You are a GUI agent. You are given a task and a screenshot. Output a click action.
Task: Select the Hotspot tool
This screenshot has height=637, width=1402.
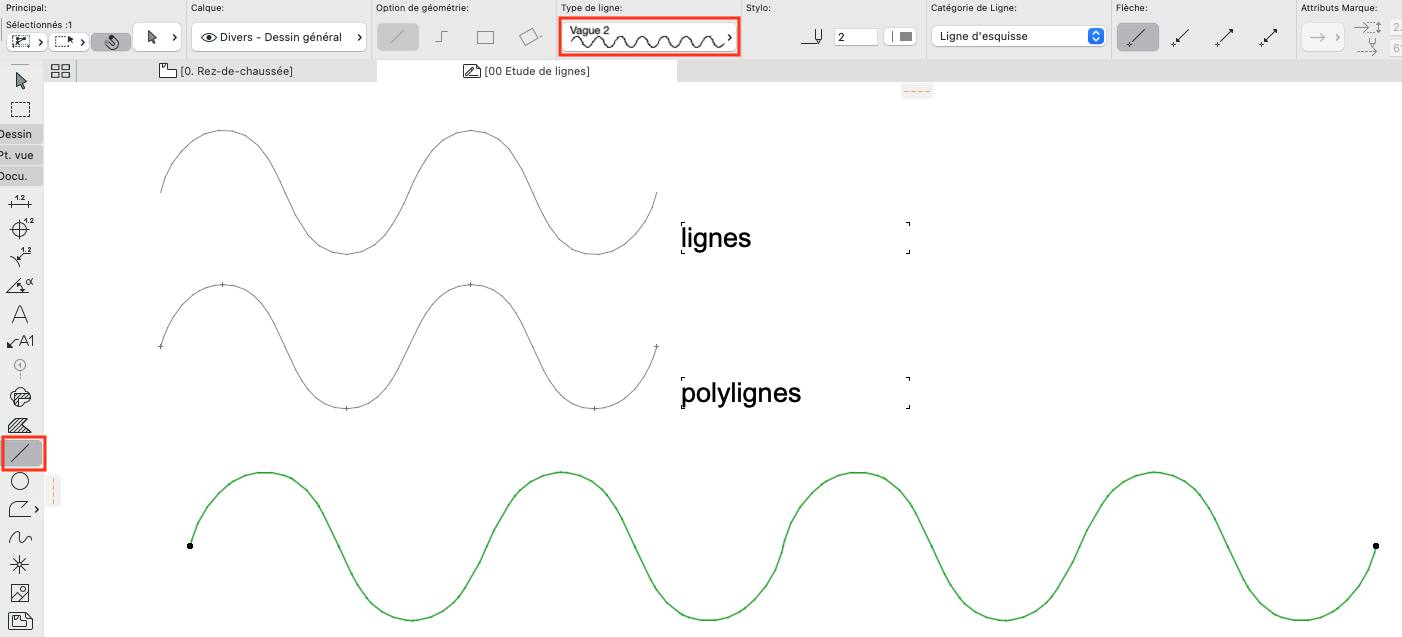[x=20, y=565]
